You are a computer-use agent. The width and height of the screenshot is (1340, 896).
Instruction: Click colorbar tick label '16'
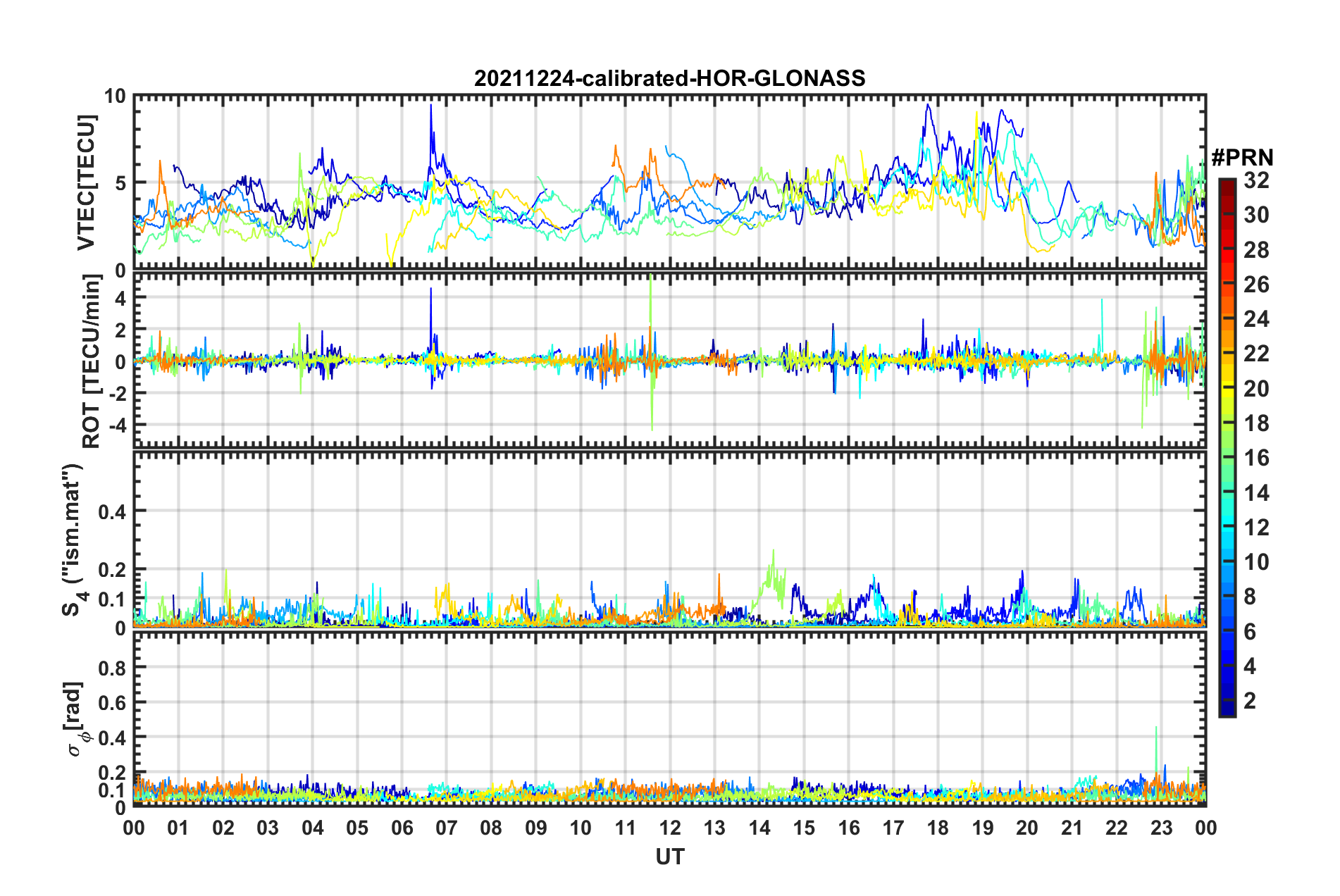pos(1256,458)
